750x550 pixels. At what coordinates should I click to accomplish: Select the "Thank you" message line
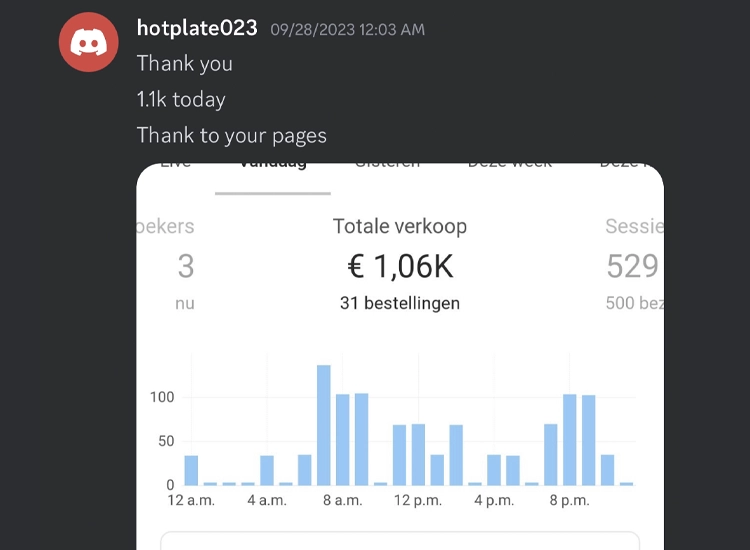[x=184, y=63]
